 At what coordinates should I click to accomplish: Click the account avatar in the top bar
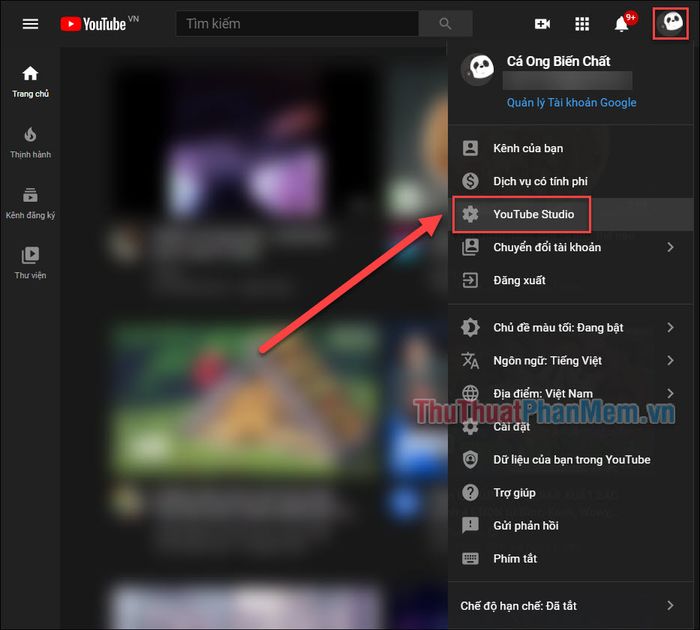point(671,23)
